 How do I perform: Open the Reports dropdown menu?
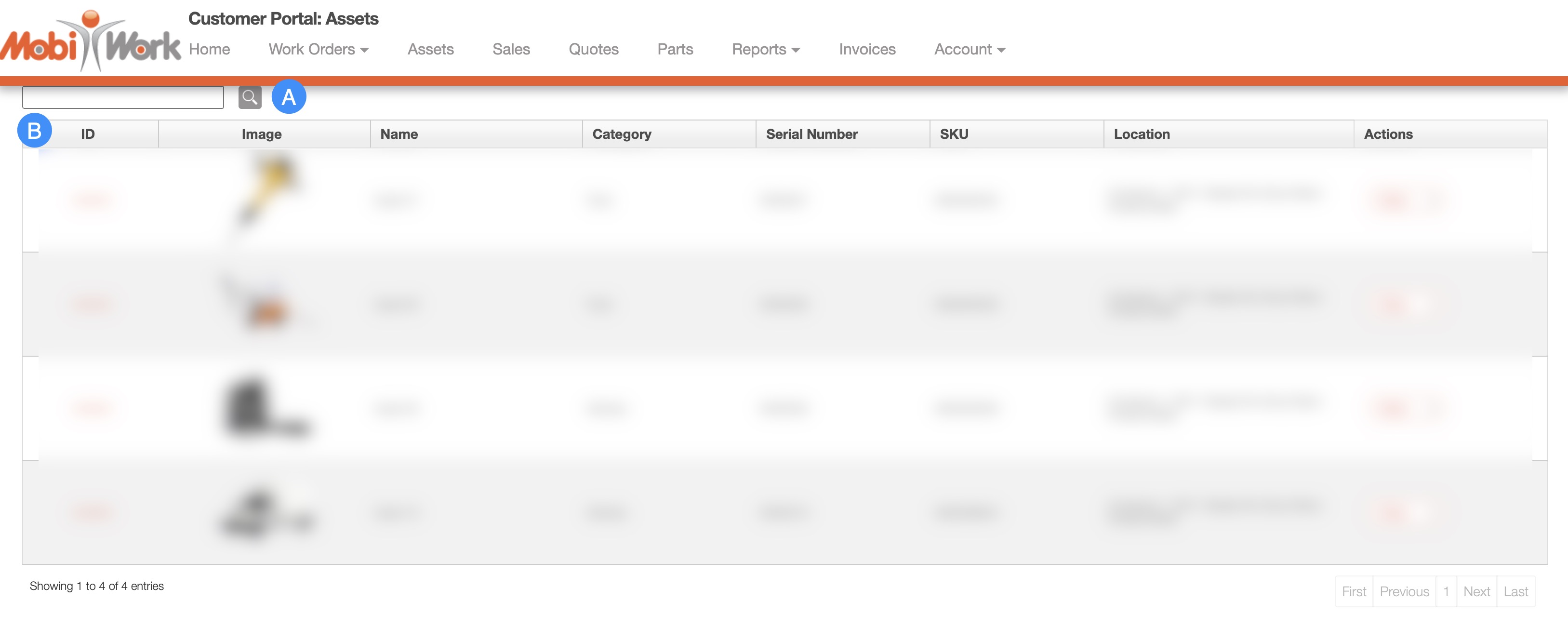tap(765, 49)
